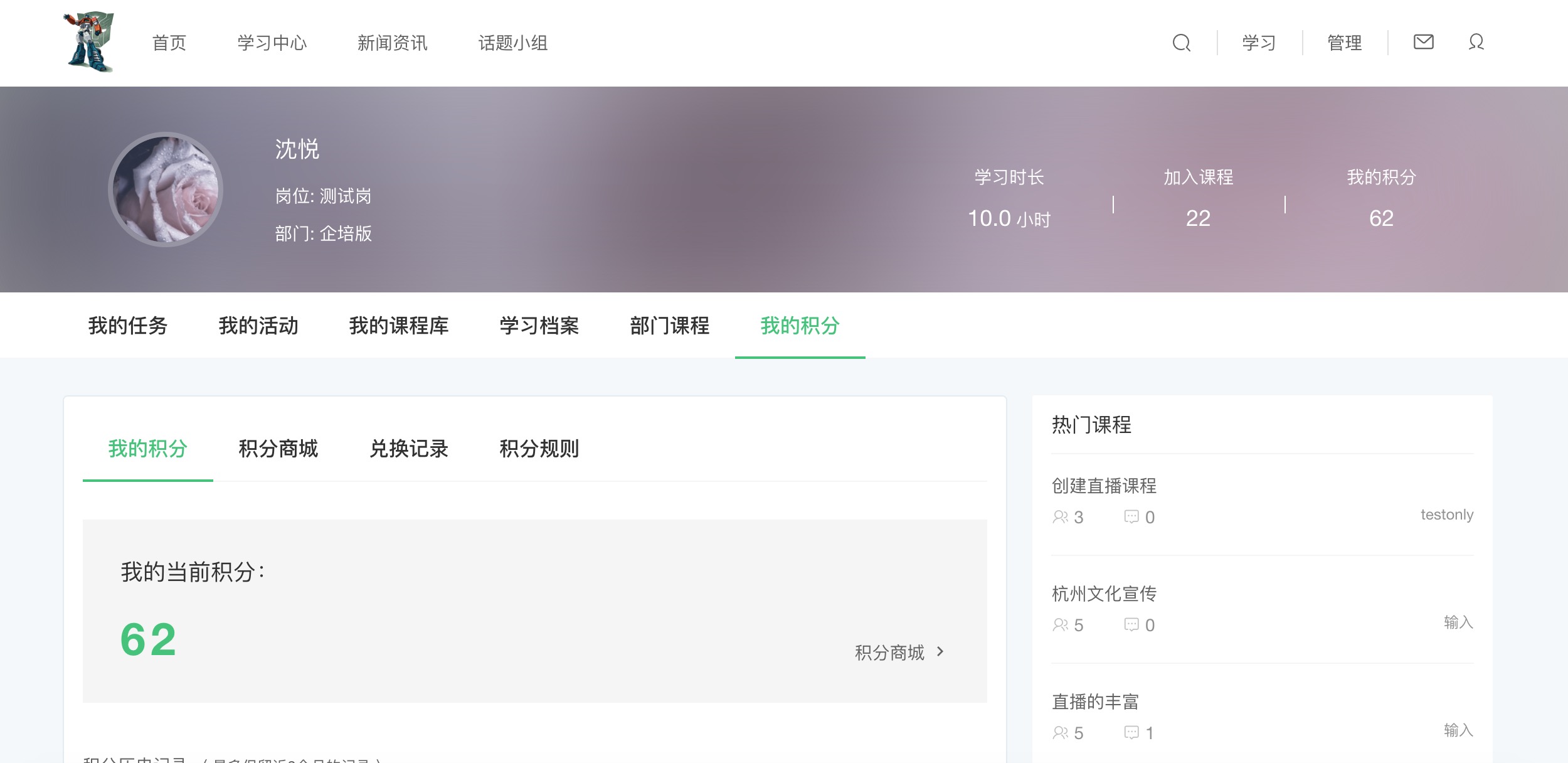Open the 创建直播课程 hot course
Viewport: 1568px width, 763px height.
[x=1104, y=486]
